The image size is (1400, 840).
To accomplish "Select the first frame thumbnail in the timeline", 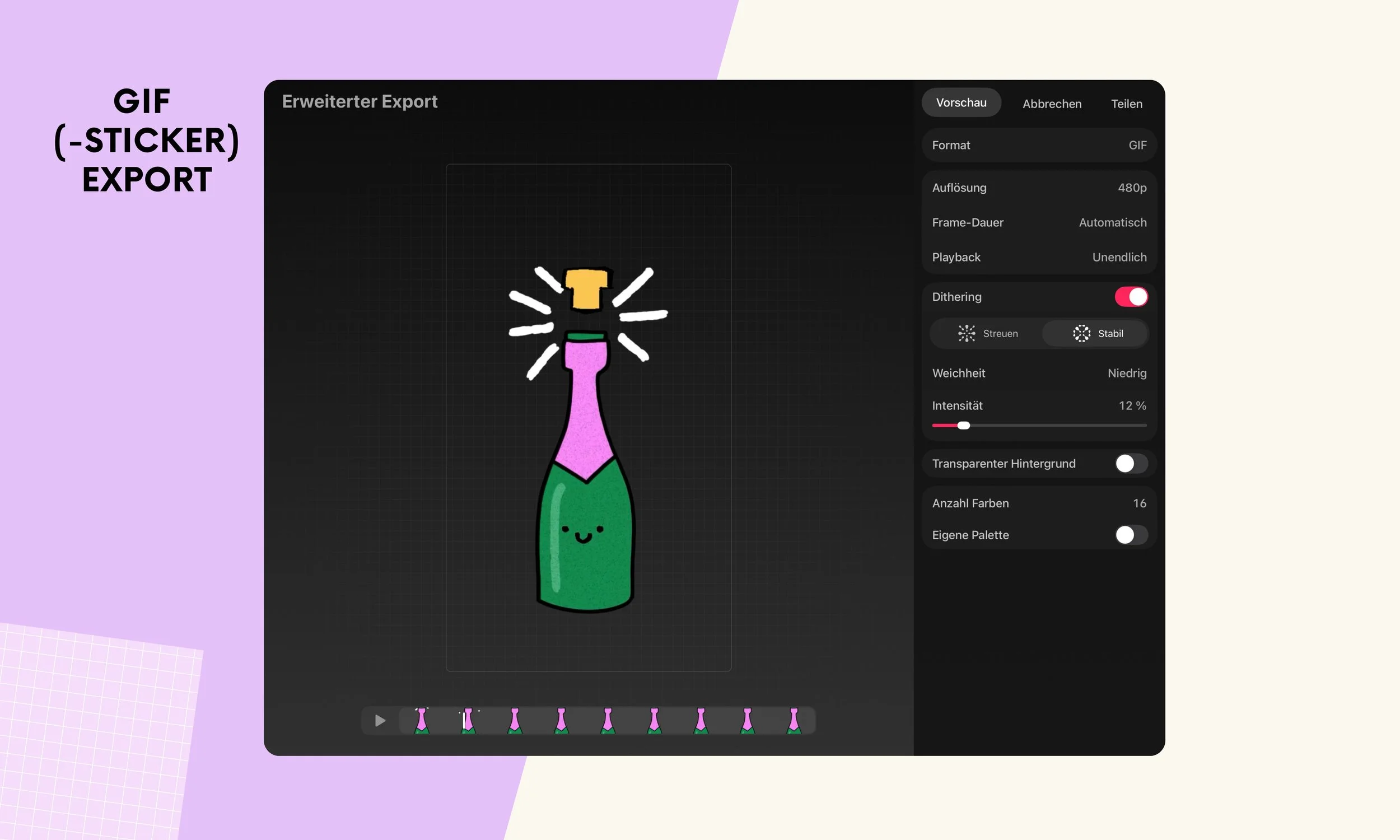I will (422, 721).
